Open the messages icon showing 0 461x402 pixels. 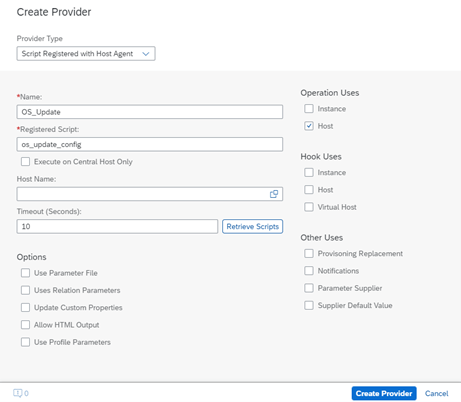tap(21, 393)
